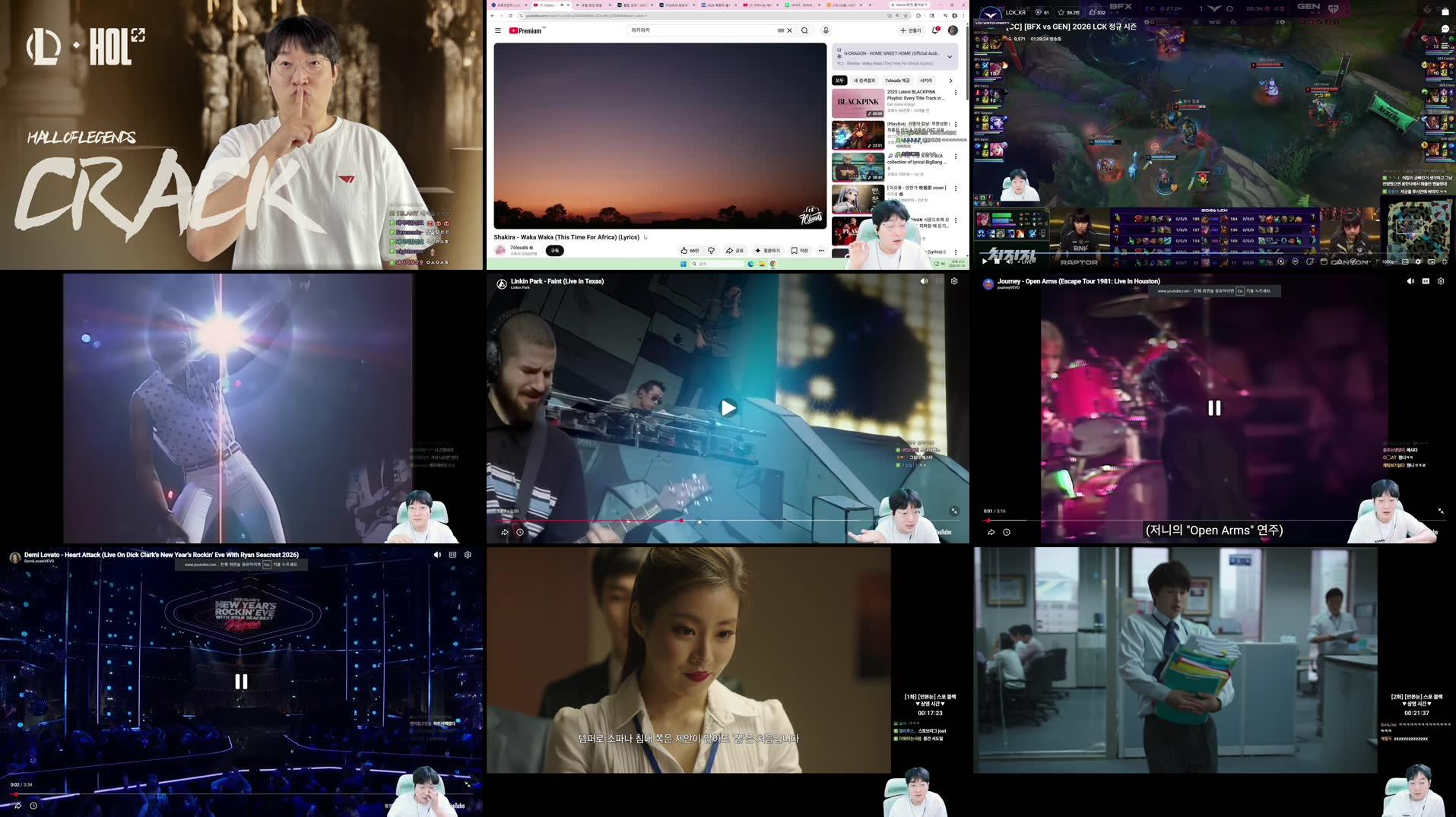
Task: Open YouTube notifications bell
Action: pyautogui.click(x=936, y=30)
